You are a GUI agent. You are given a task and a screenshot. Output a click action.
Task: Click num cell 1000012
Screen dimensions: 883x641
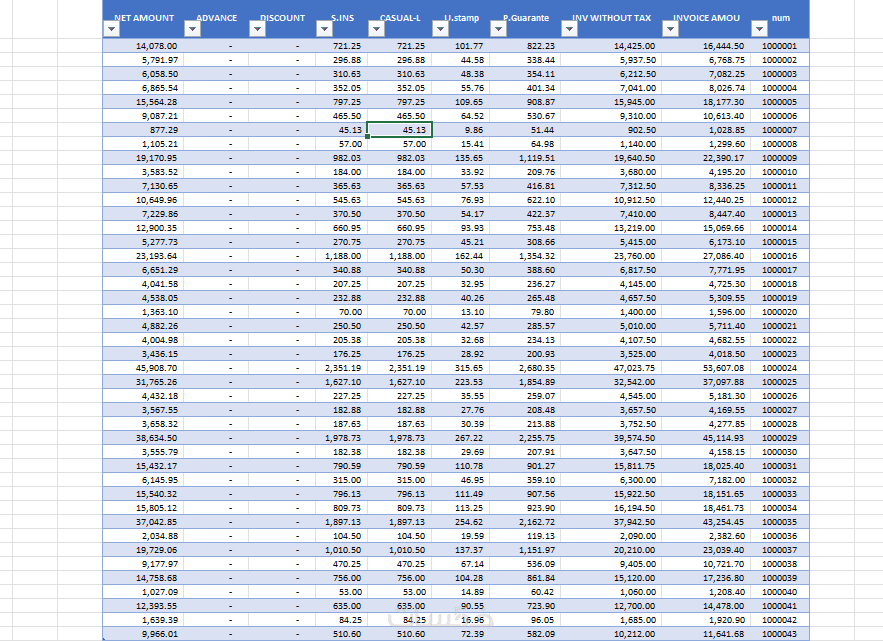(x=779, y=200)
